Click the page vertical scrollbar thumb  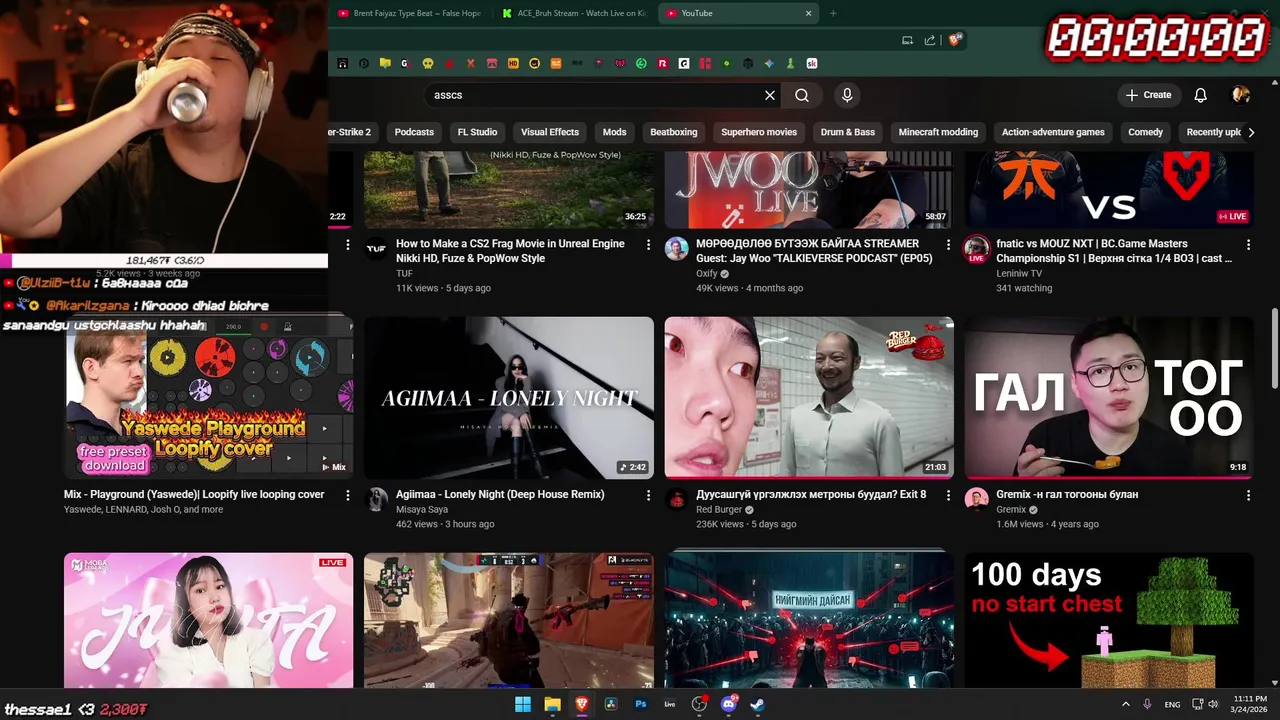(x=1274, y=350)
